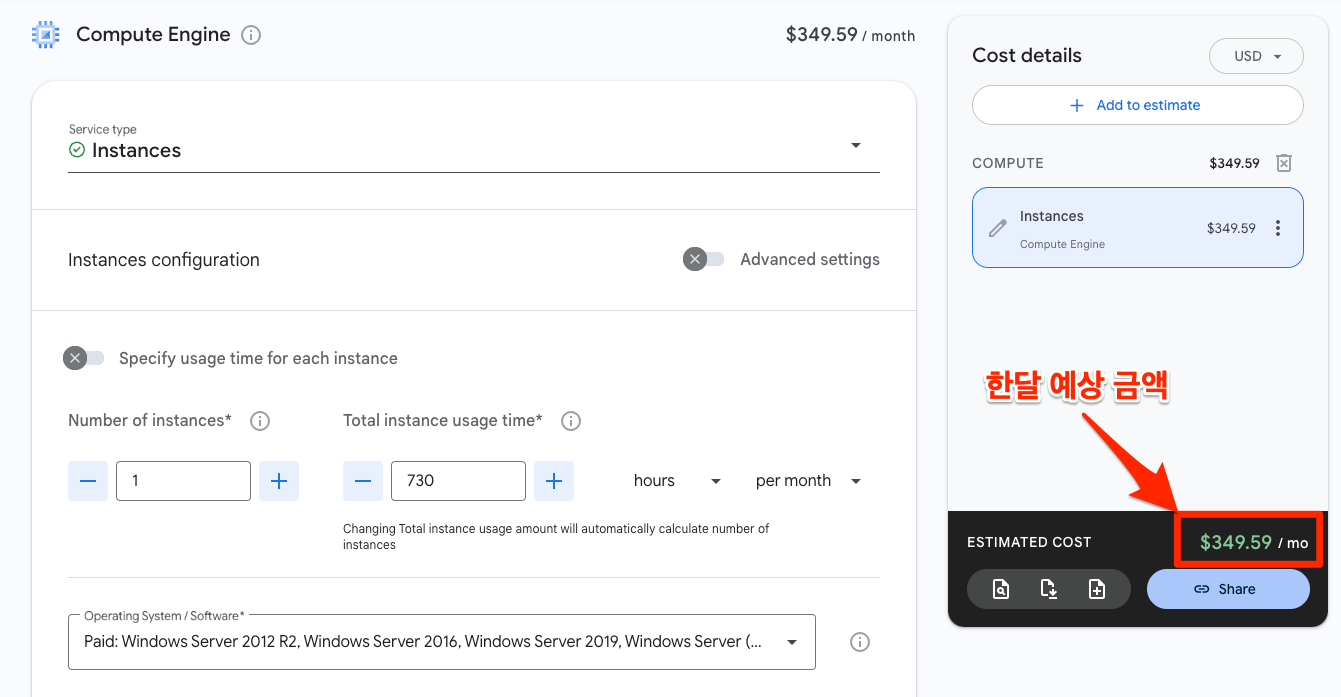This screenshot has width=1341, height=697.
Task: Click add-document icon in estimated cost bar
Action: point(1097,589)
